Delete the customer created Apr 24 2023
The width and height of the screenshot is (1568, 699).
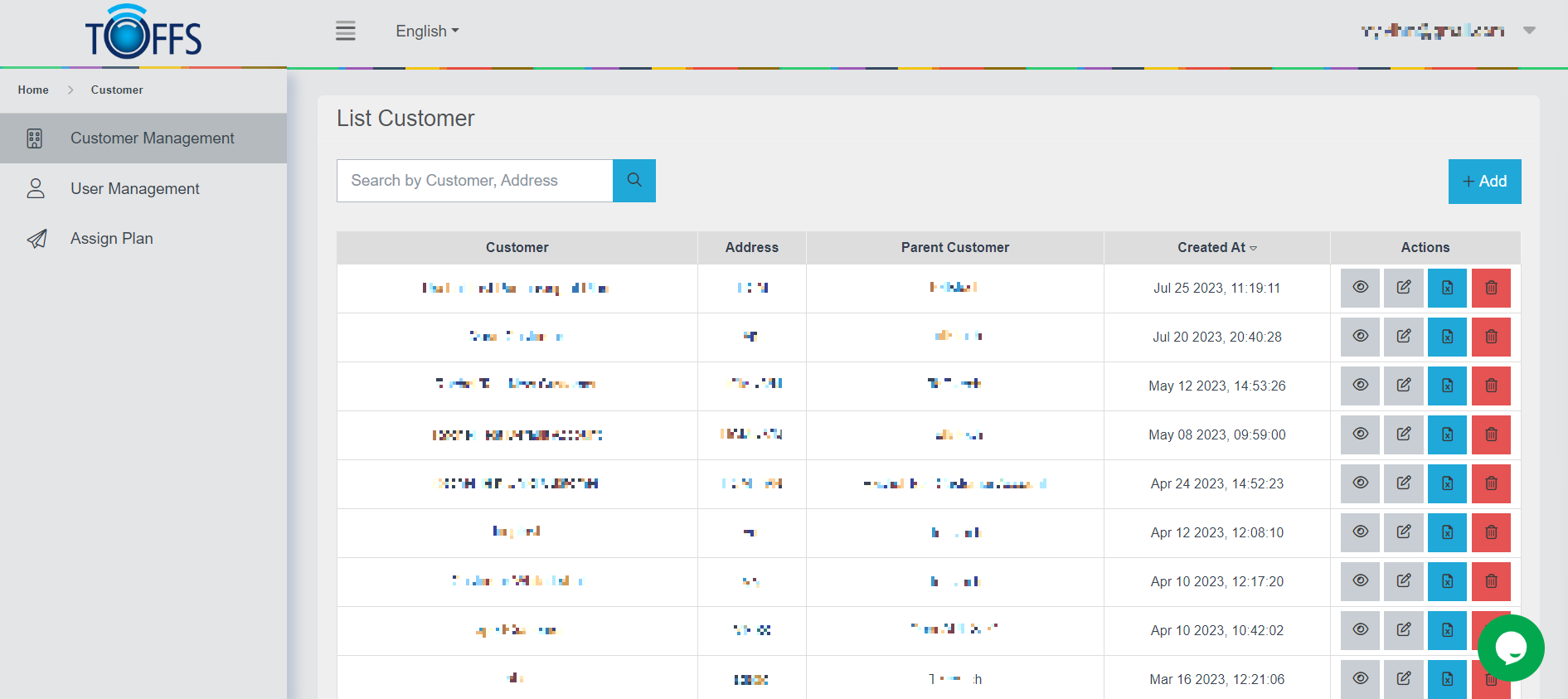click(1490, 483)
